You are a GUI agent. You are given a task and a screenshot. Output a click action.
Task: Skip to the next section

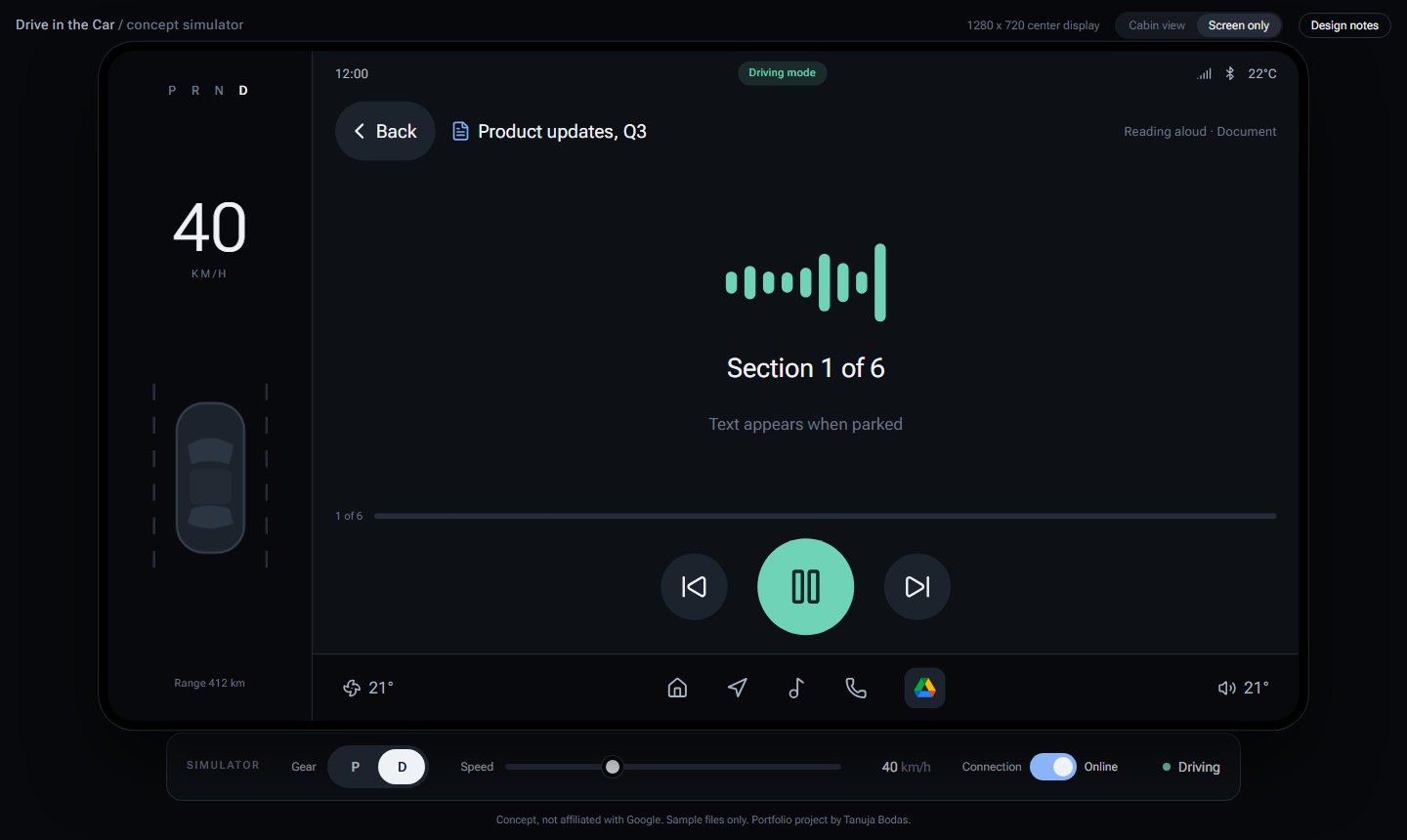917,586
